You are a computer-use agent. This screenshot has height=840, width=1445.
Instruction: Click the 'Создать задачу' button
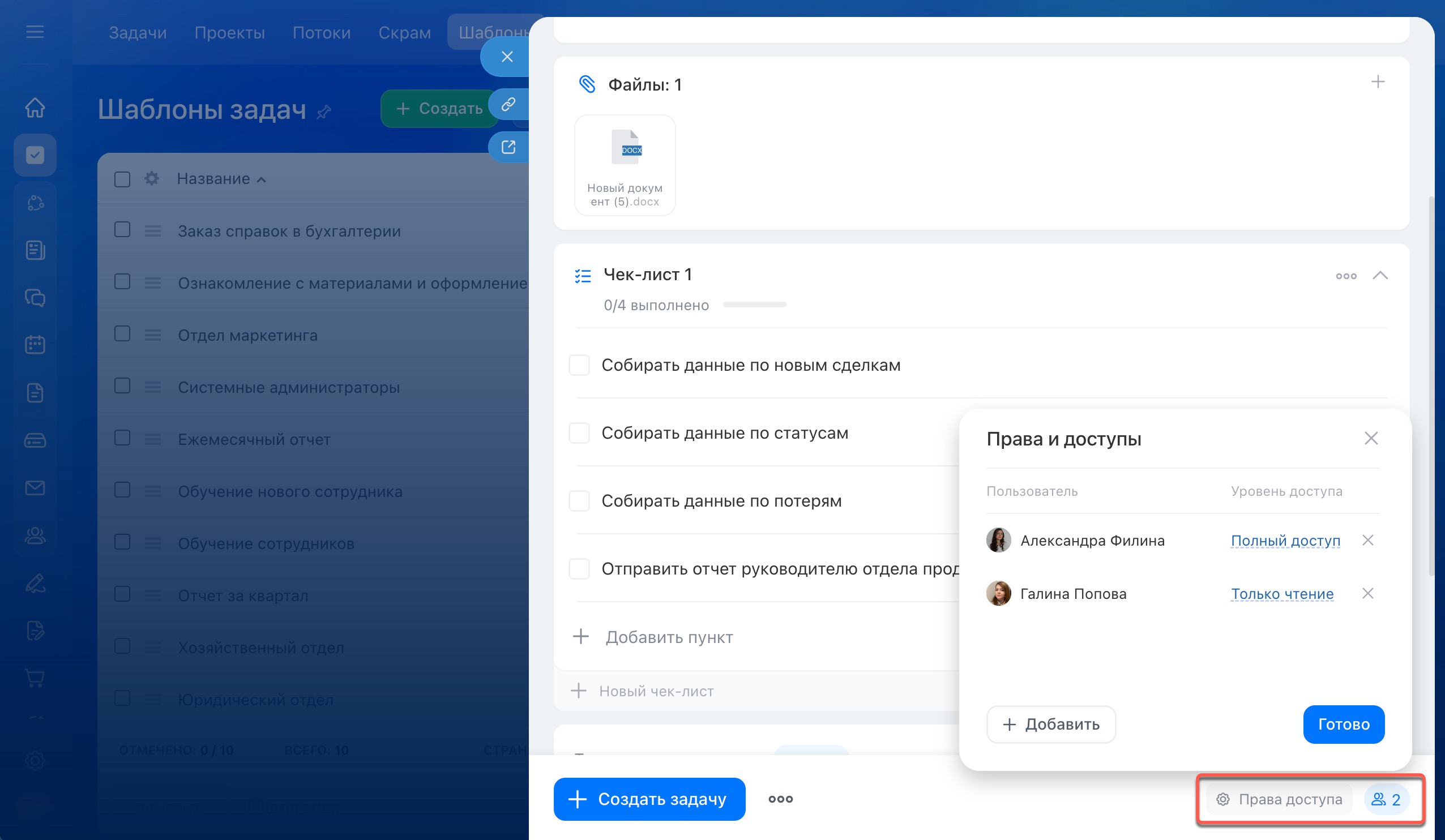(649, 799)
